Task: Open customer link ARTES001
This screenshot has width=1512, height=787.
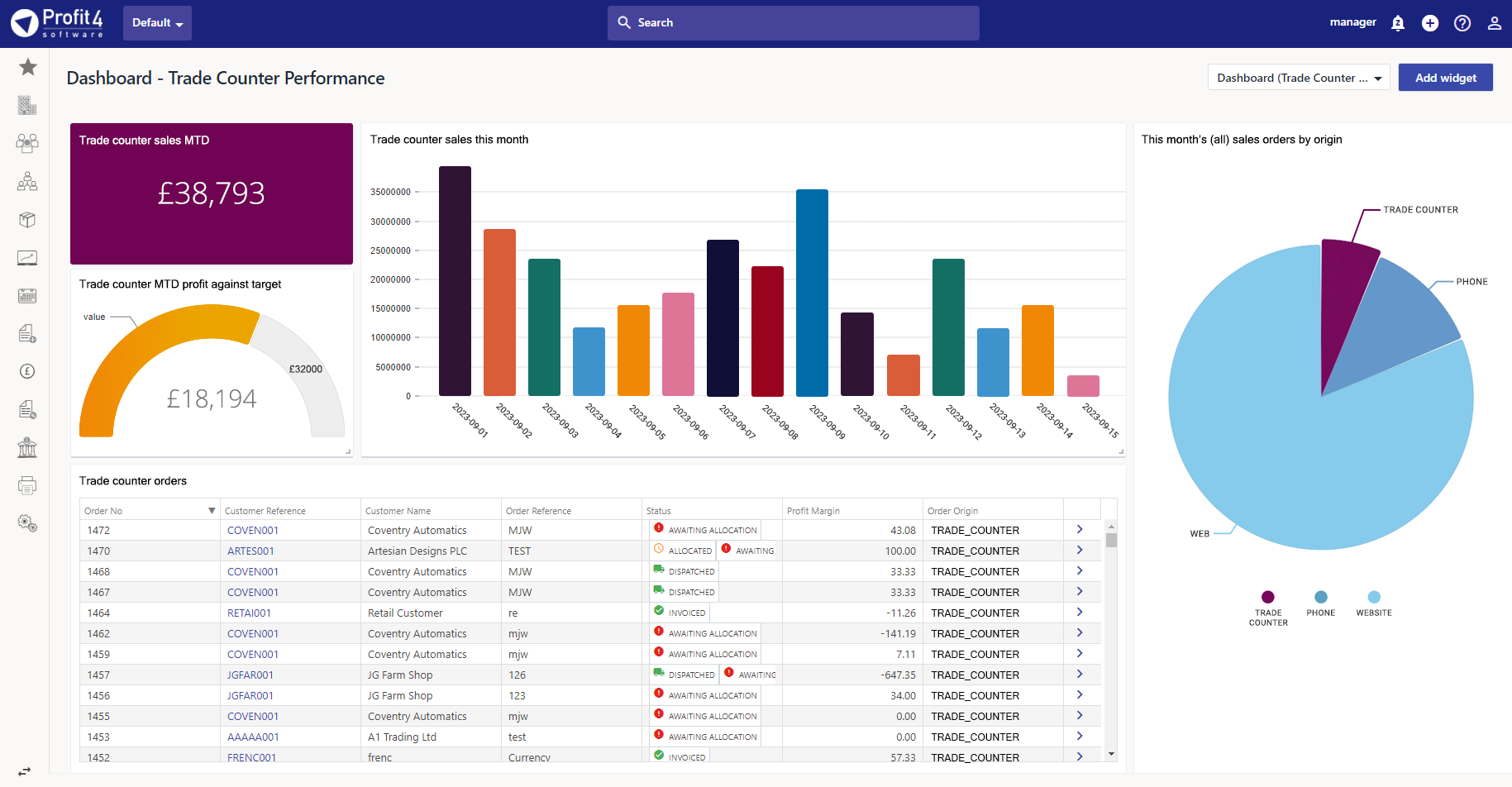Action: 250,551
